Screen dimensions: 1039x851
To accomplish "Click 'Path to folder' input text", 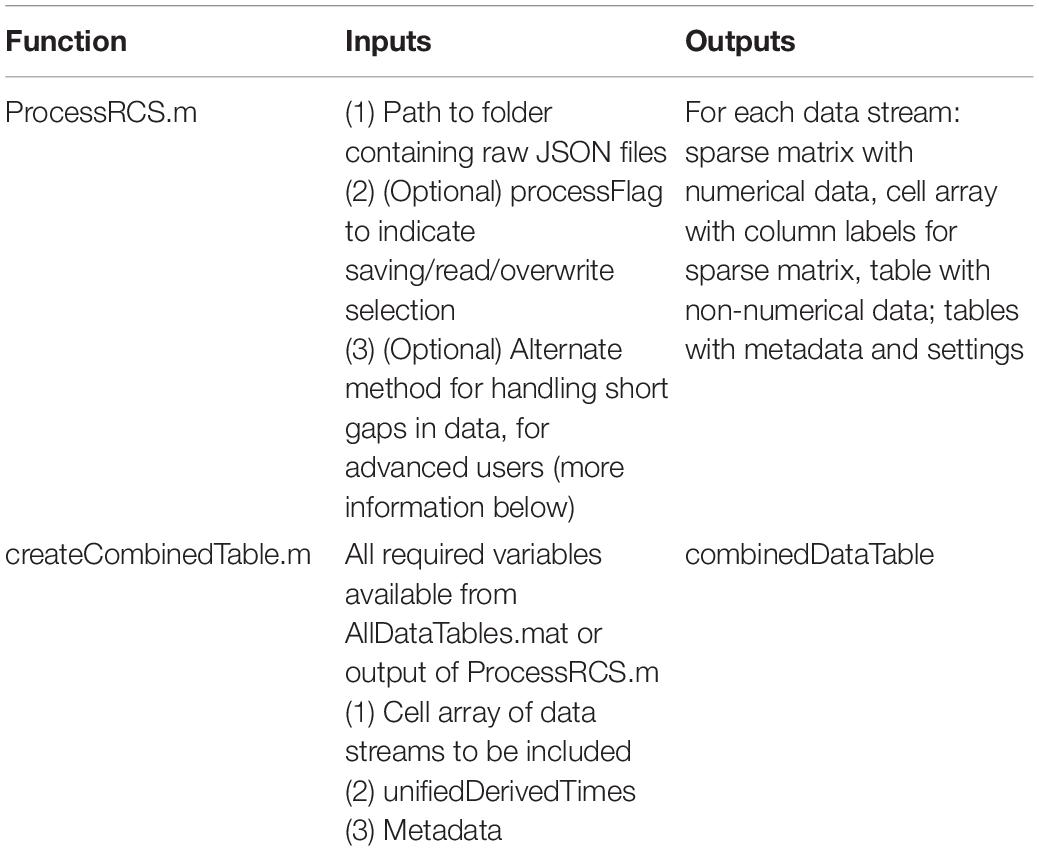I will [x=467, y=113].
